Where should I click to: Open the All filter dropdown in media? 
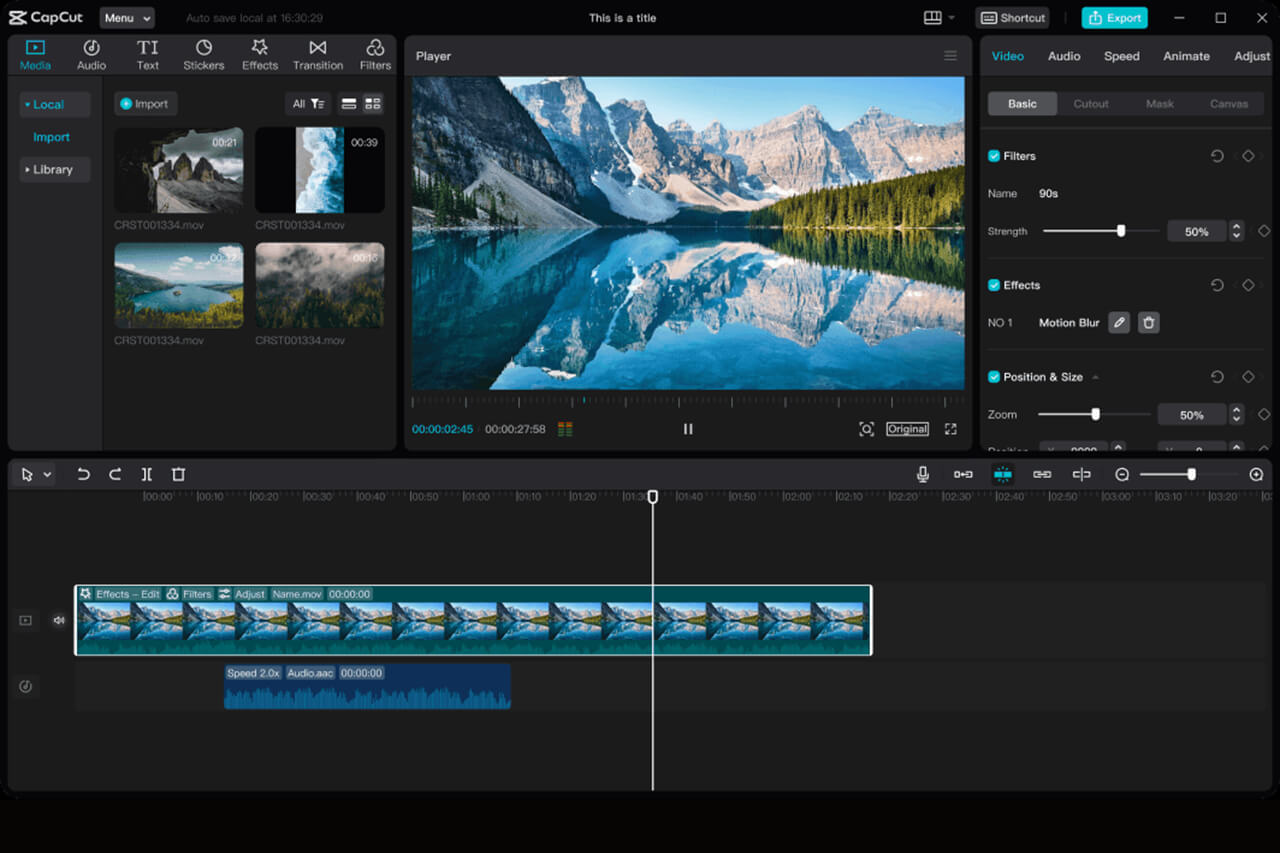(307, 104)
